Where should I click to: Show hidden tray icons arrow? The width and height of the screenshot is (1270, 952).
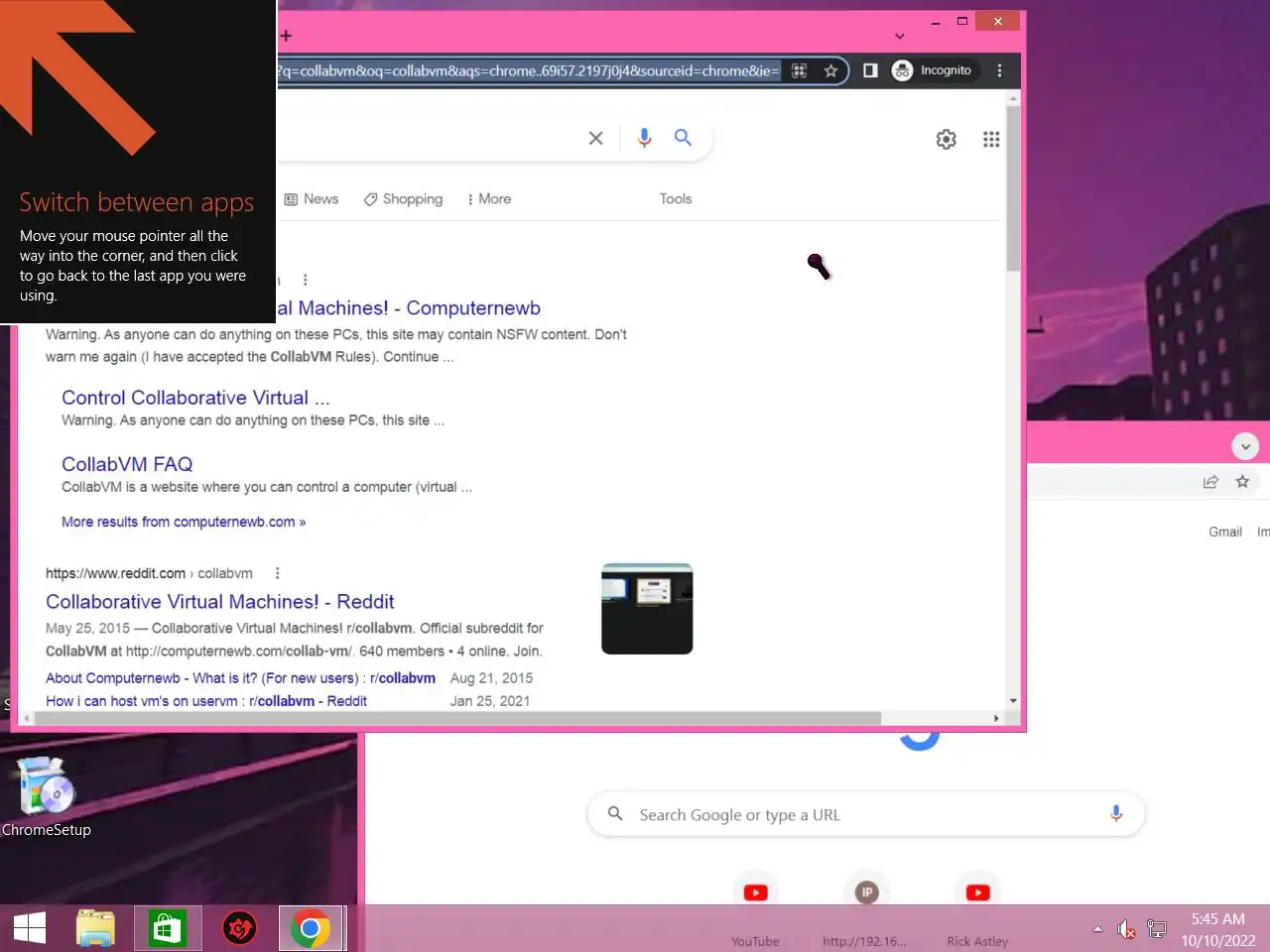click(1097, 929)
